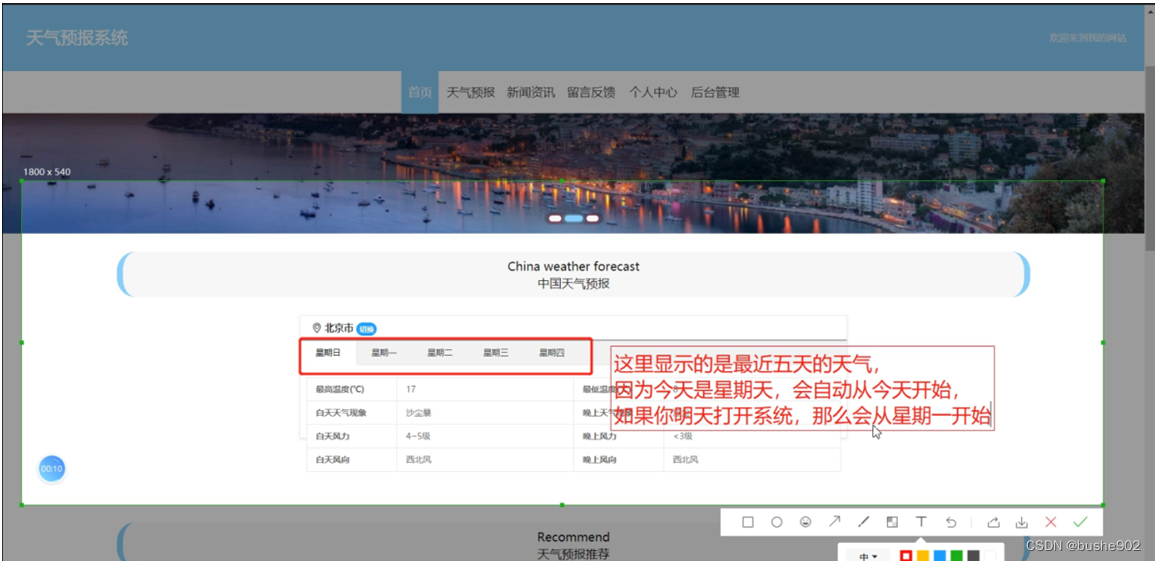1156x561 pixels.
Task: Select the text annotation tool
Action: 921,522
